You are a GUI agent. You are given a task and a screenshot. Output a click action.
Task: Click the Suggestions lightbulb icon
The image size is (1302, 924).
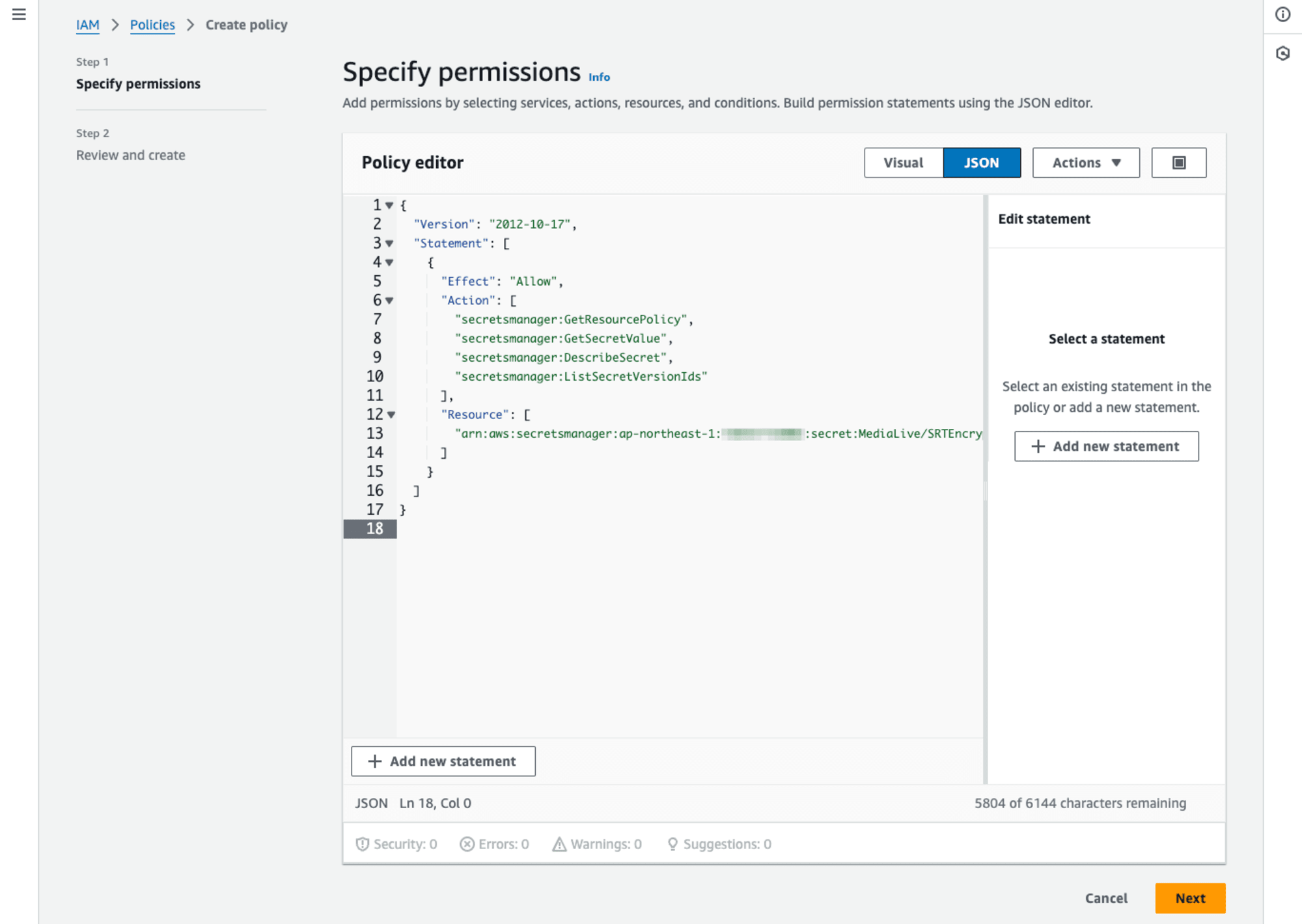coord(672,844)
